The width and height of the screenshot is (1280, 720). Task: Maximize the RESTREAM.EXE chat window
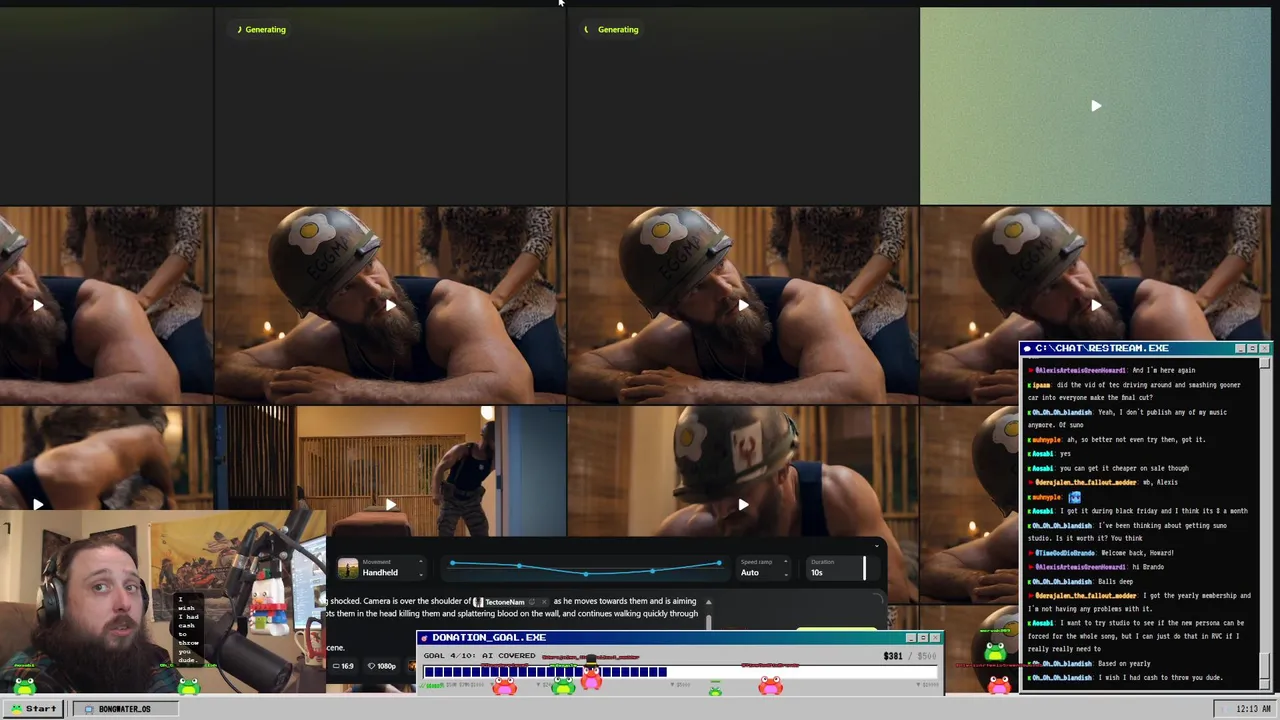click(1252, 348)
